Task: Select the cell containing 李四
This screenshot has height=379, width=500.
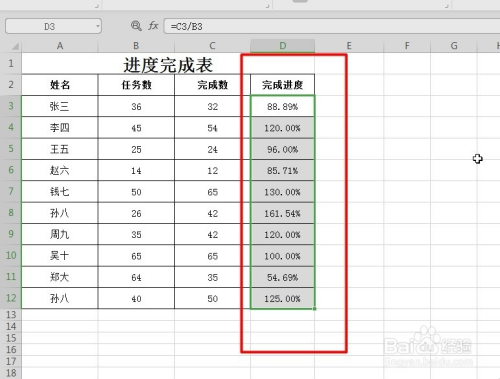Action: tap(60, 128)
